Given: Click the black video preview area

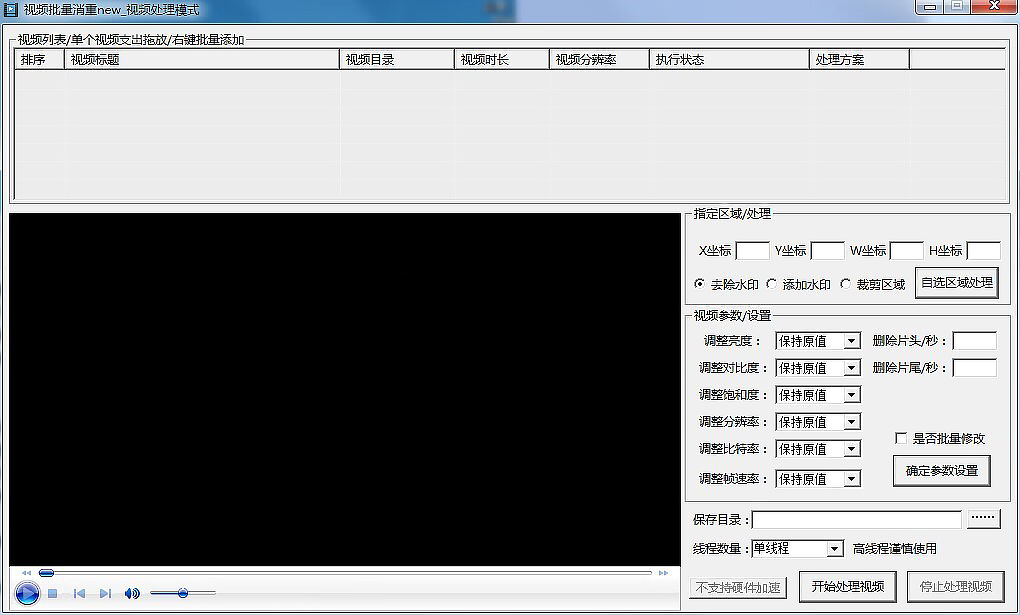Looking at the screenshot, I should (x=345, y=389).
